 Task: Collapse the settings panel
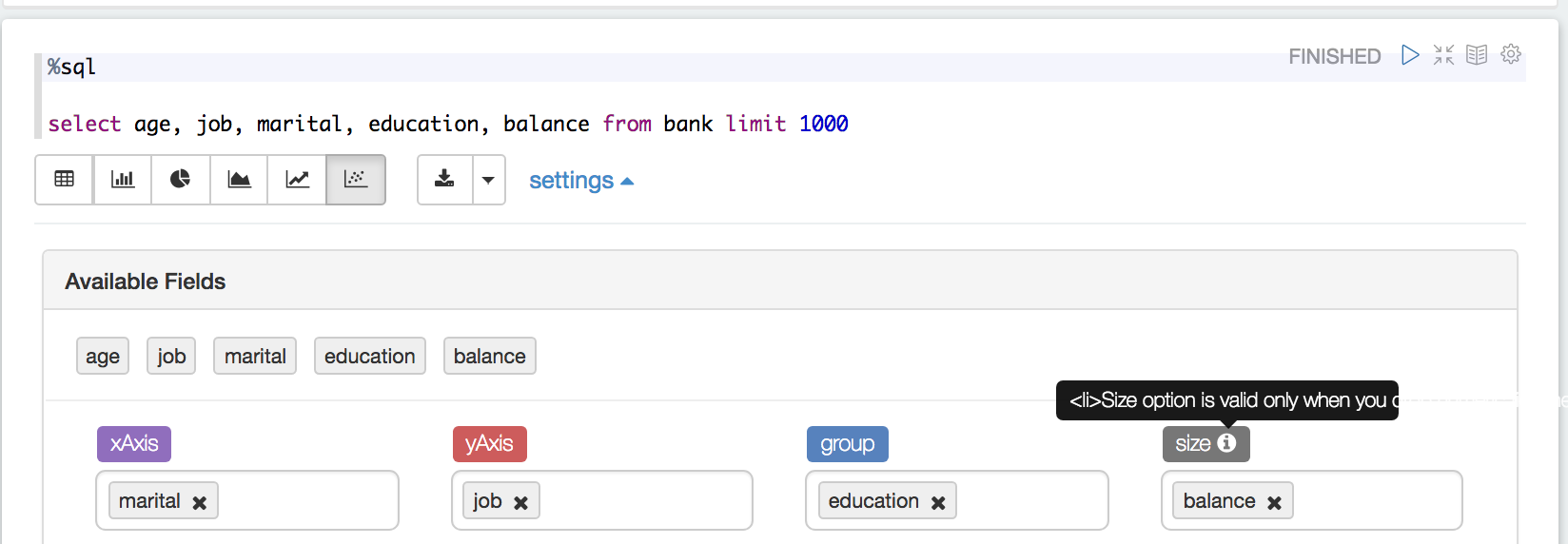coord(580,181)
